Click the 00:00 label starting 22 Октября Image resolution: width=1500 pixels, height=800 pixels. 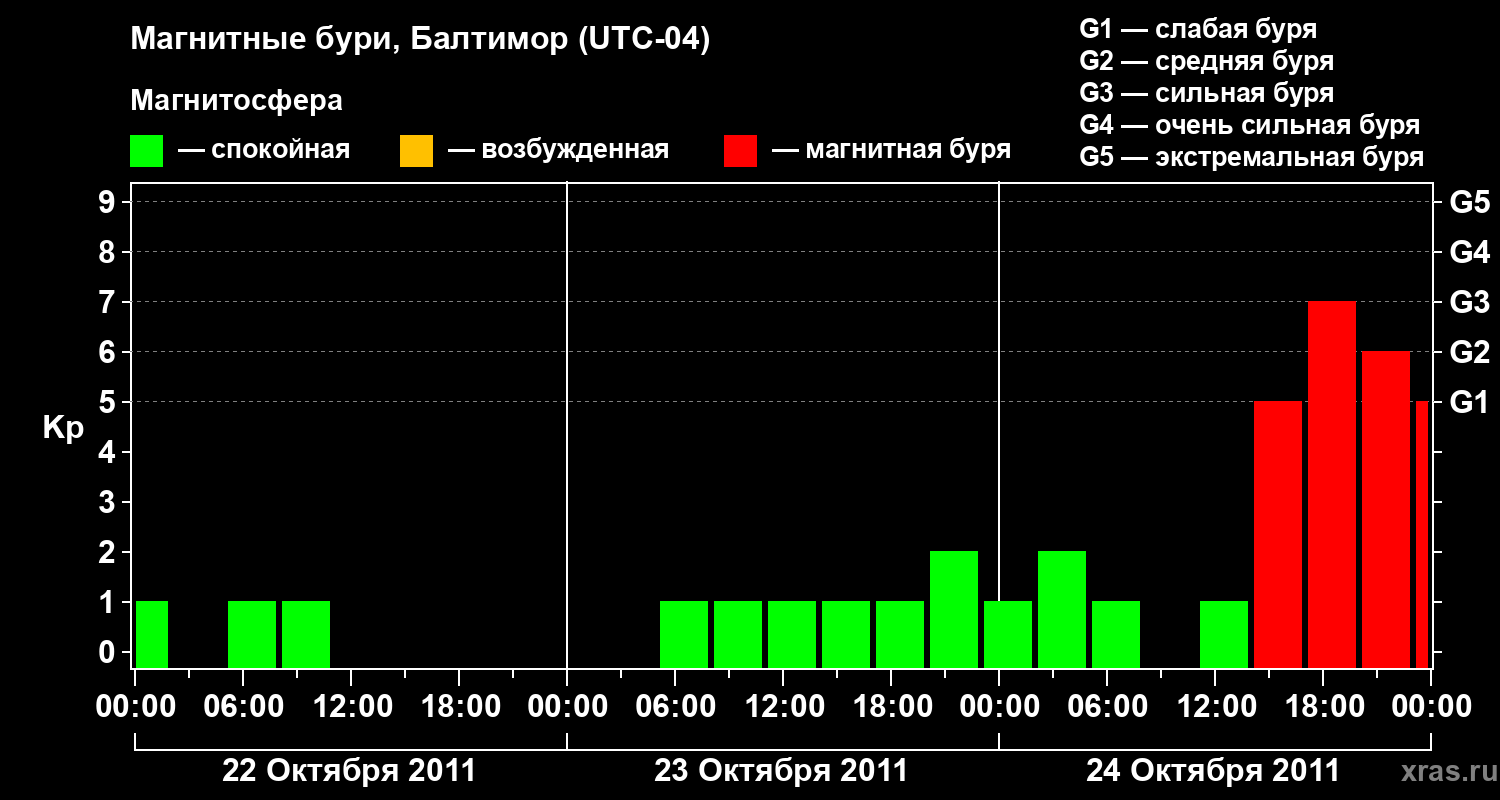pyautogui.click(x=136, y=707)
